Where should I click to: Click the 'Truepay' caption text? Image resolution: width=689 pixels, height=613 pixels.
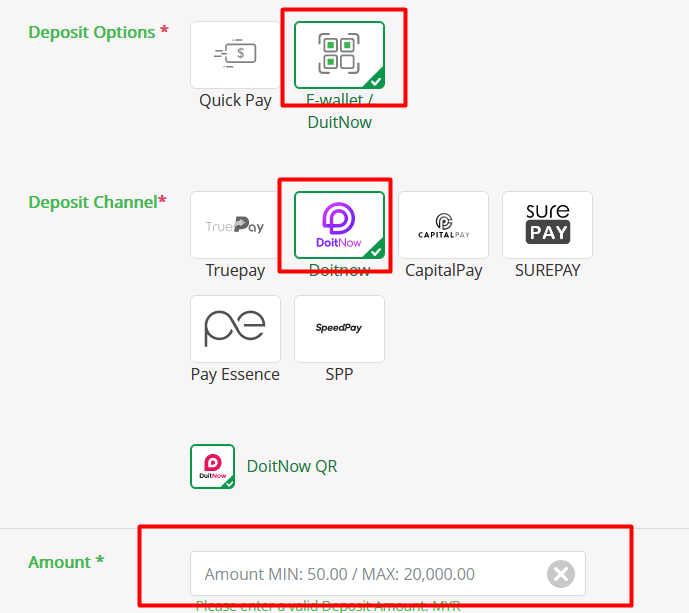click(235, 271)
